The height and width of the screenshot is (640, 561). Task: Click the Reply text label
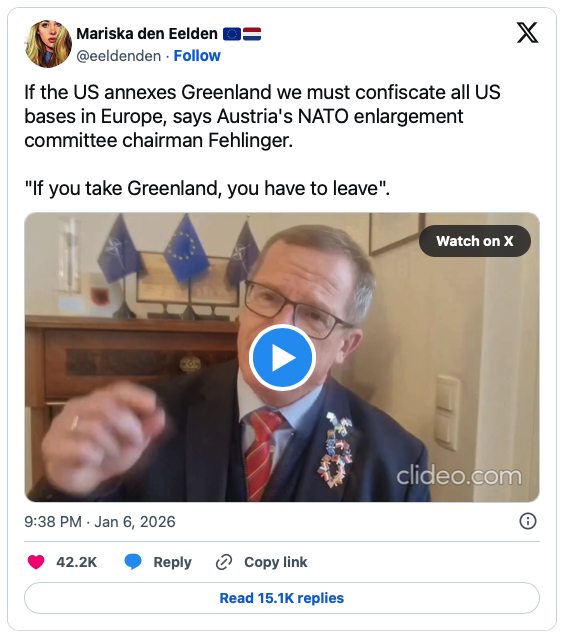coord(172,562)
